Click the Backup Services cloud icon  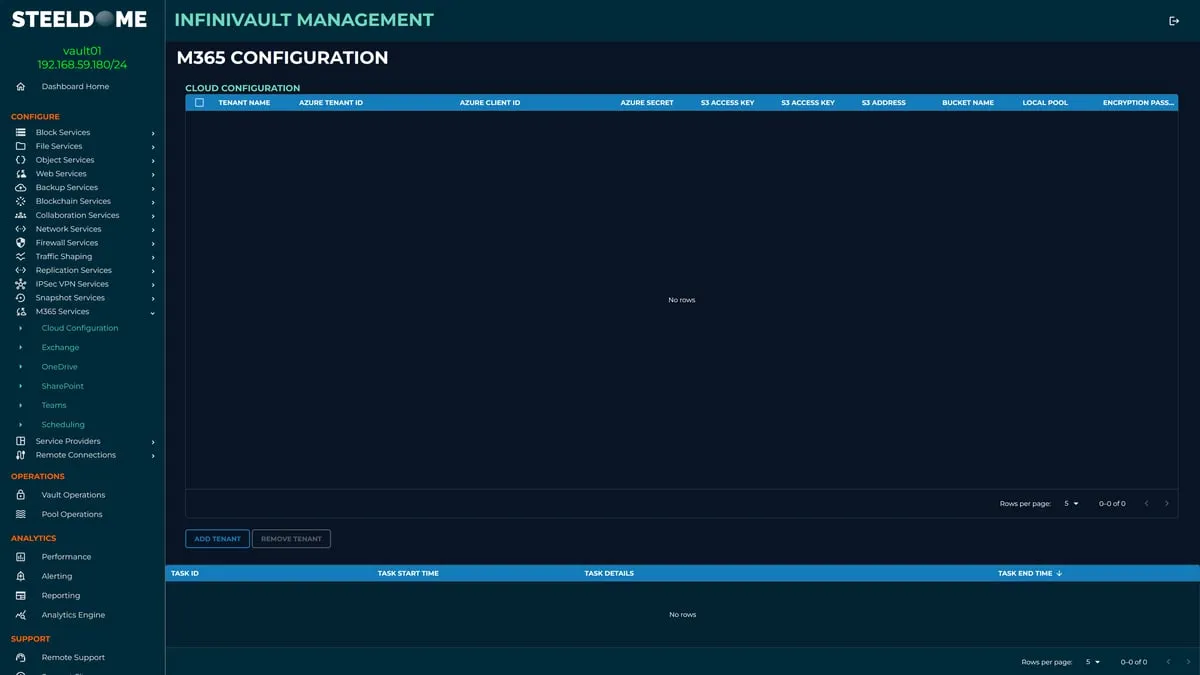click(20, 187)
